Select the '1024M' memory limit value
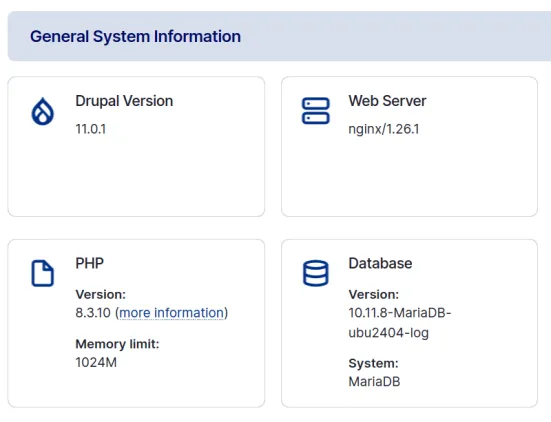 click(x=96, y=362)
